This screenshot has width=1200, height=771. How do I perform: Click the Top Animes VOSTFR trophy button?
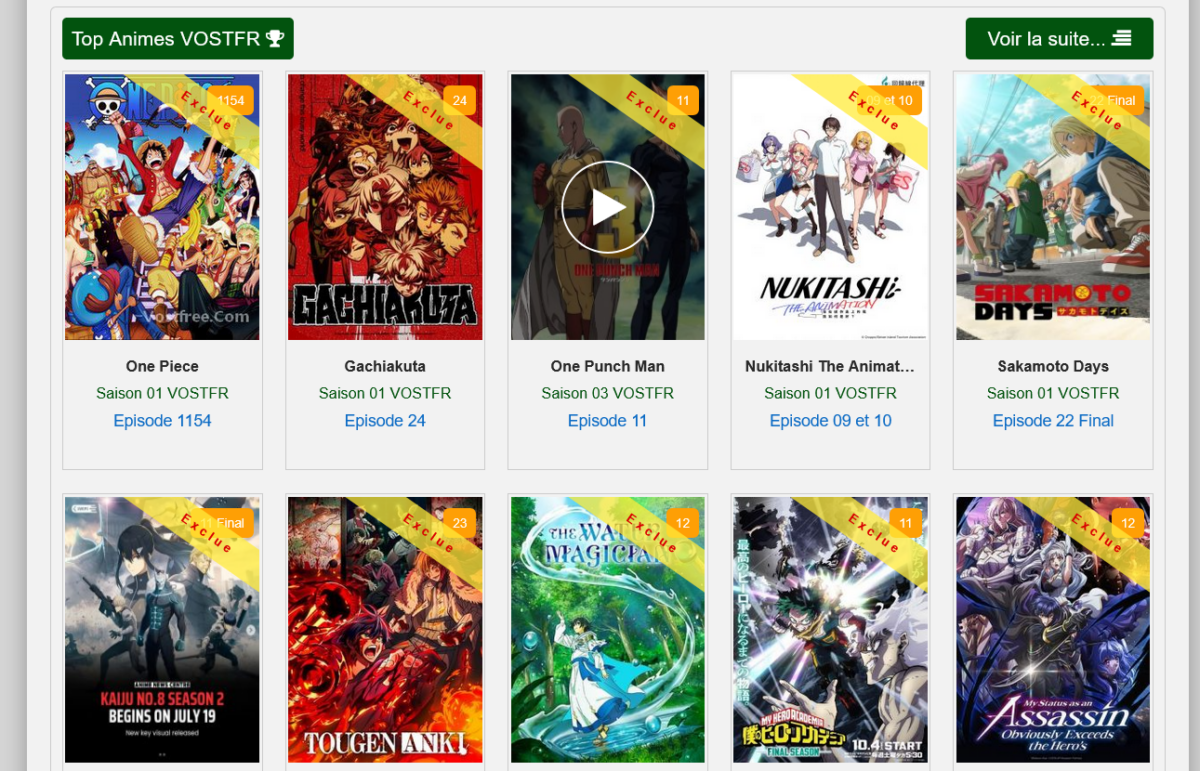coord(177,39)
